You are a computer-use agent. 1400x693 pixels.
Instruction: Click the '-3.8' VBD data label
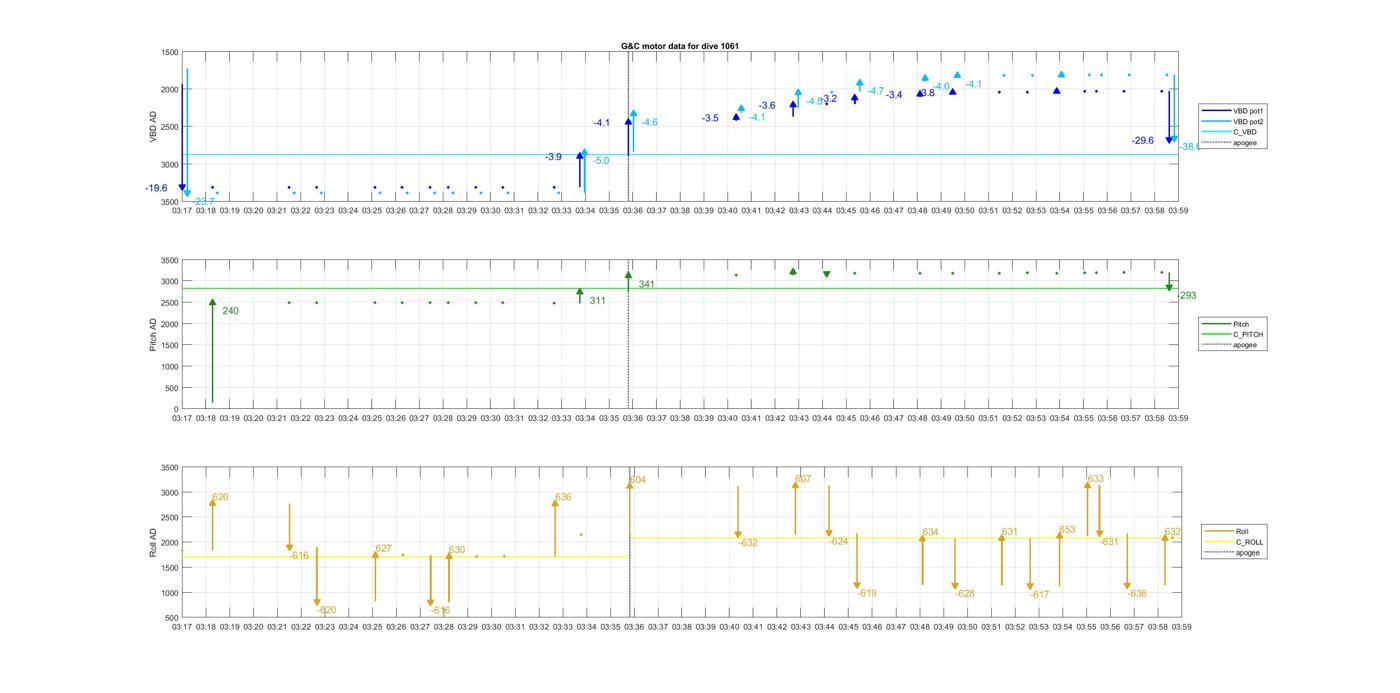click(x=927, y=93)
